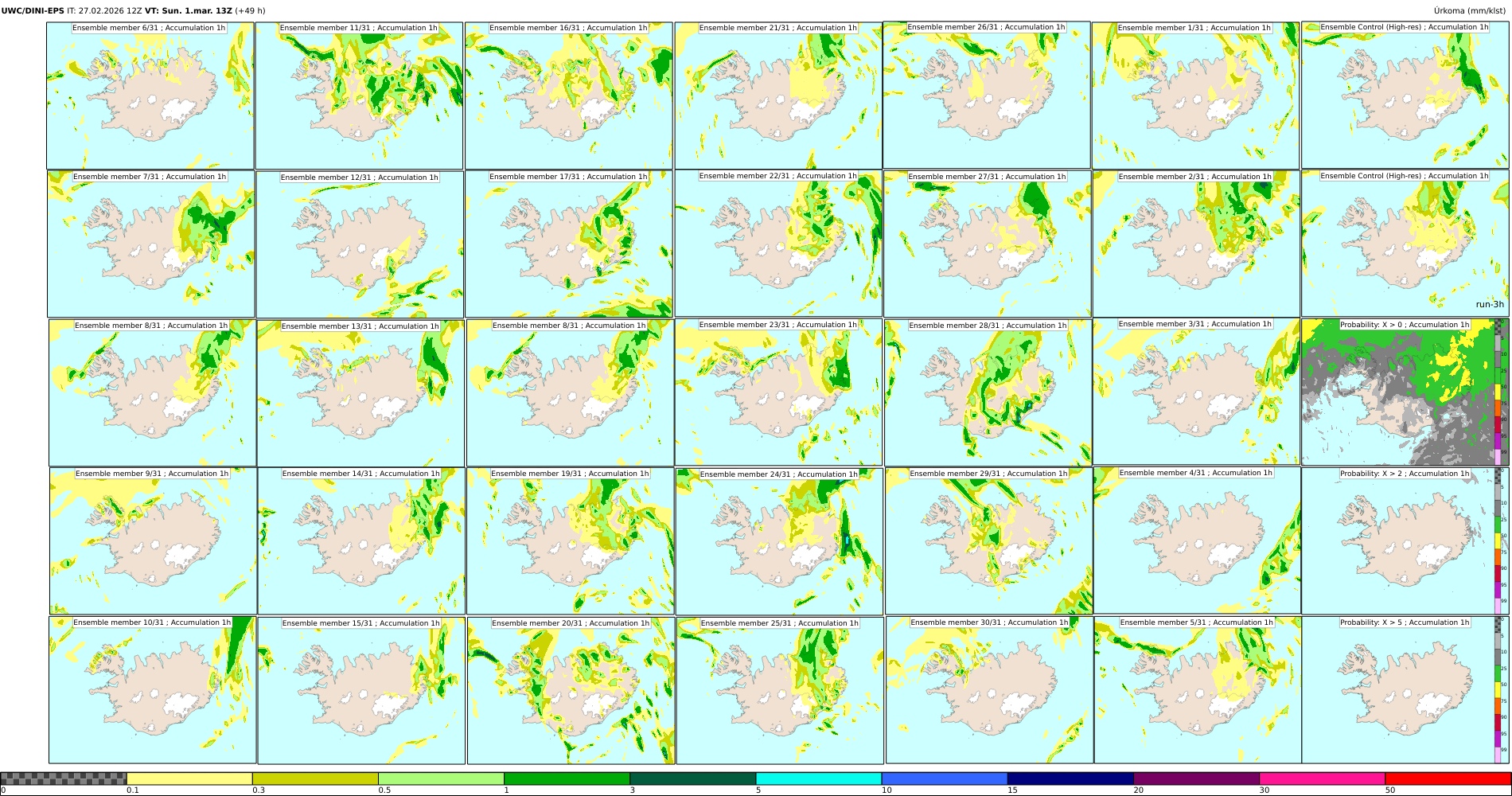Click the checkered 0–0.1 legend swatch
This screenshot has width=1512, height=796.
[x=64, y=778]
